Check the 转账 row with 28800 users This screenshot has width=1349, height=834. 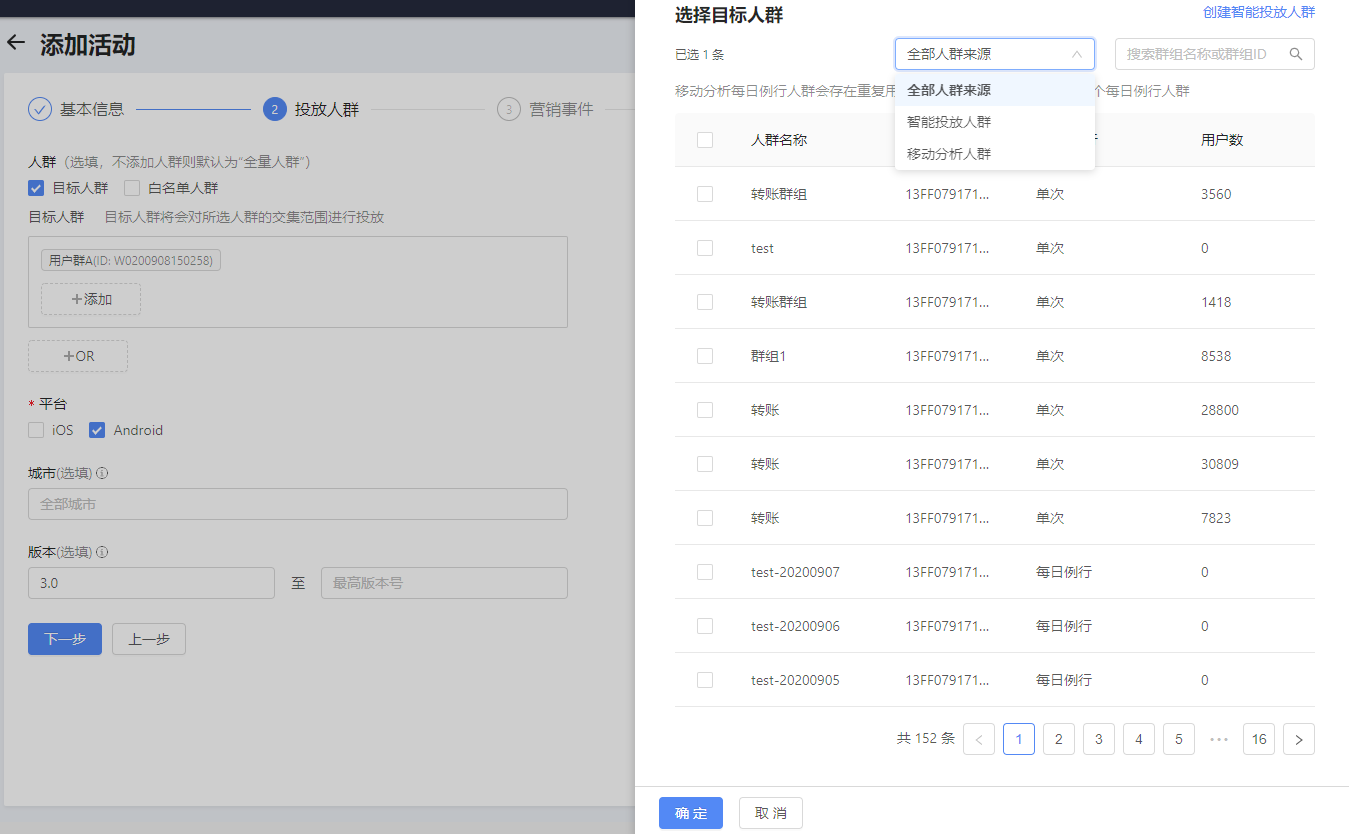pyautogui.click(x=705, y=410)
